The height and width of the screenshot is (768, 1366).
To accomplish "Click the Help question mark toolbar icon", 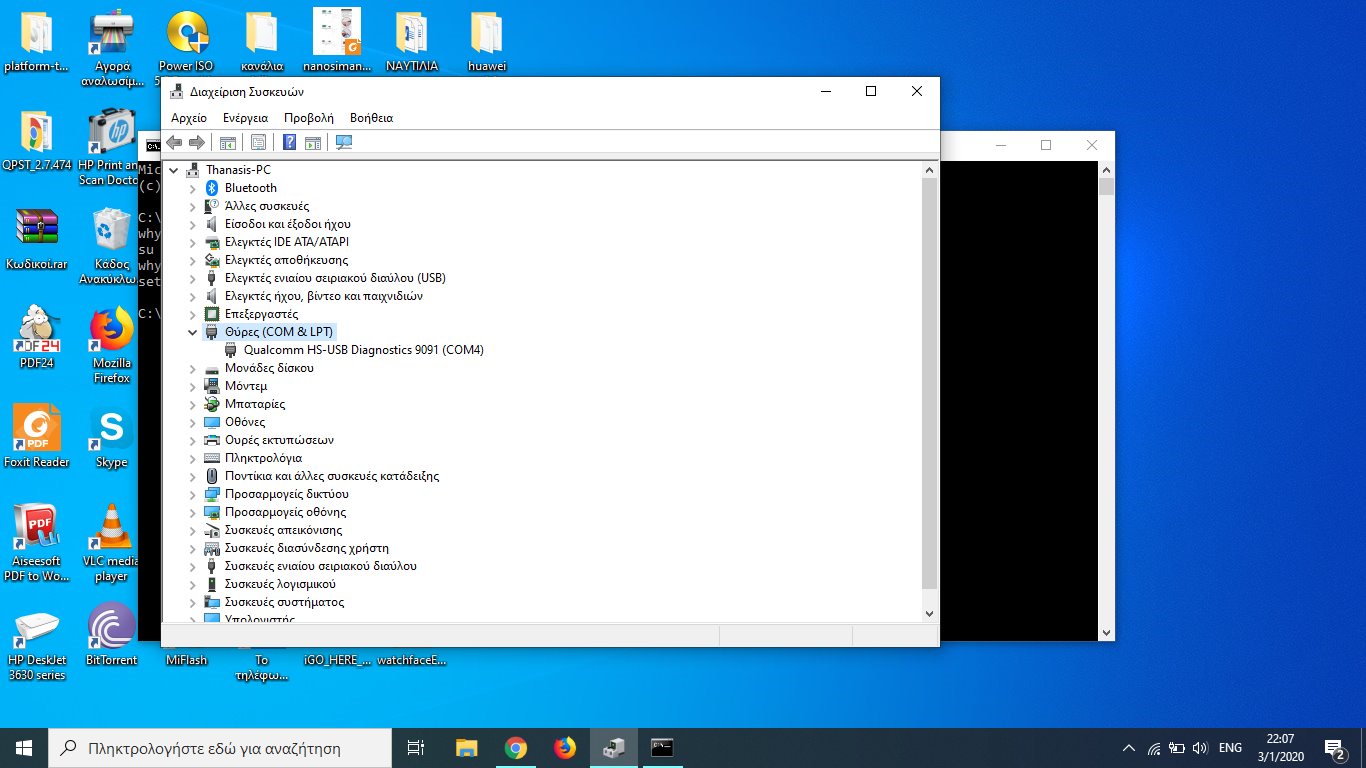I will coord(289,143).
